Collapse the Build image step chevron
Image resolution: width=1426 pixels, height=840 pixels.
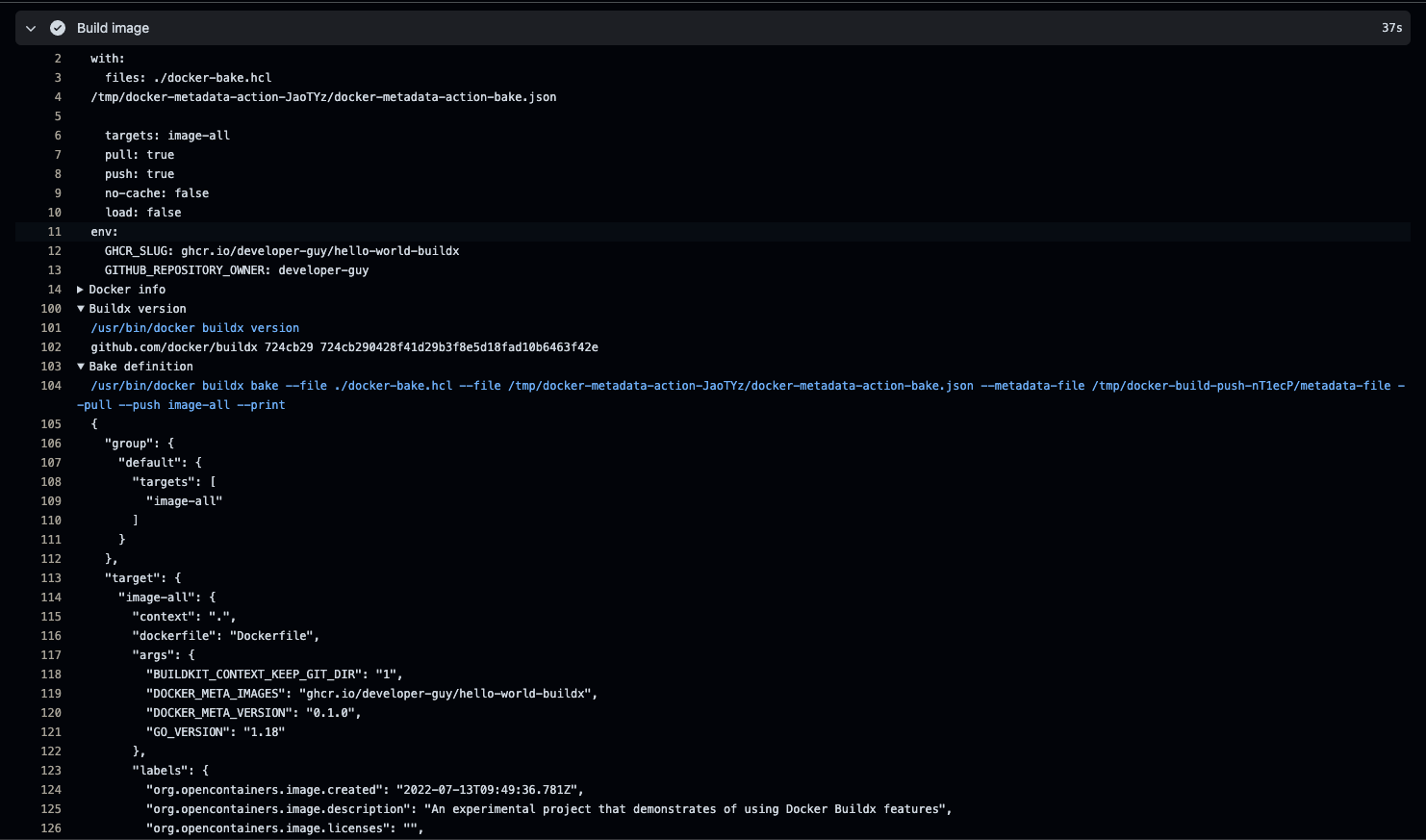tap(31, 28)
